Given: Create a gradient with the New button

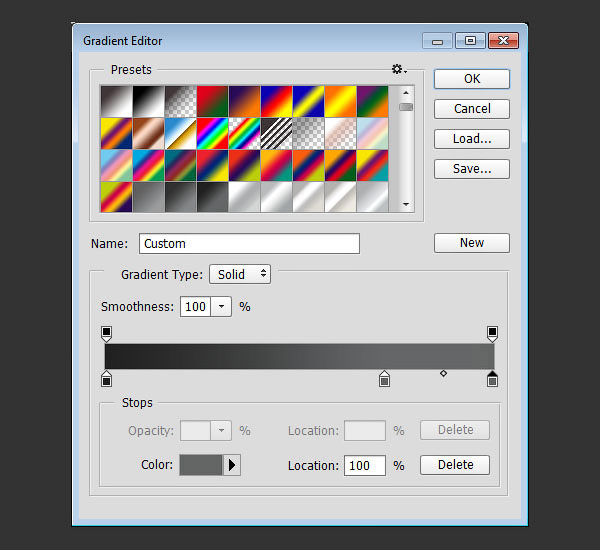Looking at the screenshot, I should (472, 243).
